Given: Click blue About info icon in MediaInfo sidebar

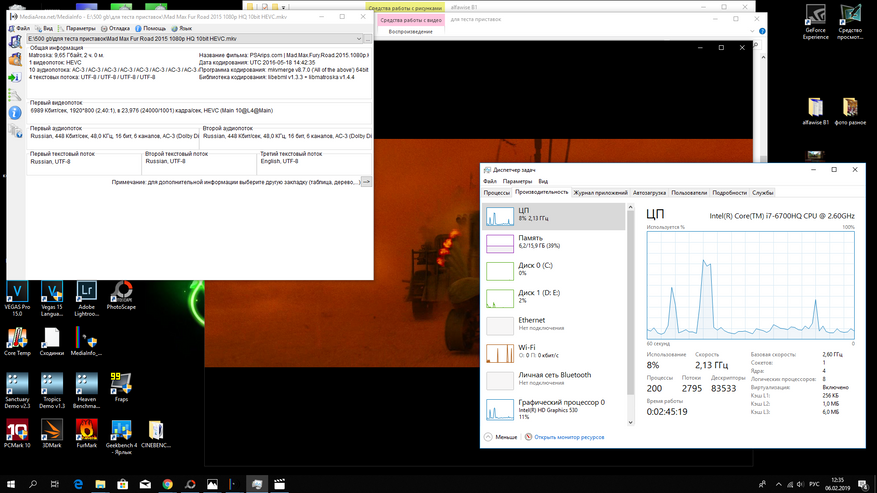Looking at the screenshot, I should (15, 113).
